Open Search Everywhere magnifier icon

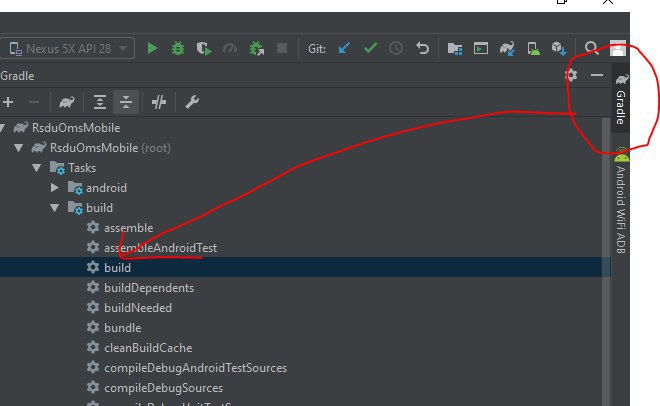coord(592,48)
